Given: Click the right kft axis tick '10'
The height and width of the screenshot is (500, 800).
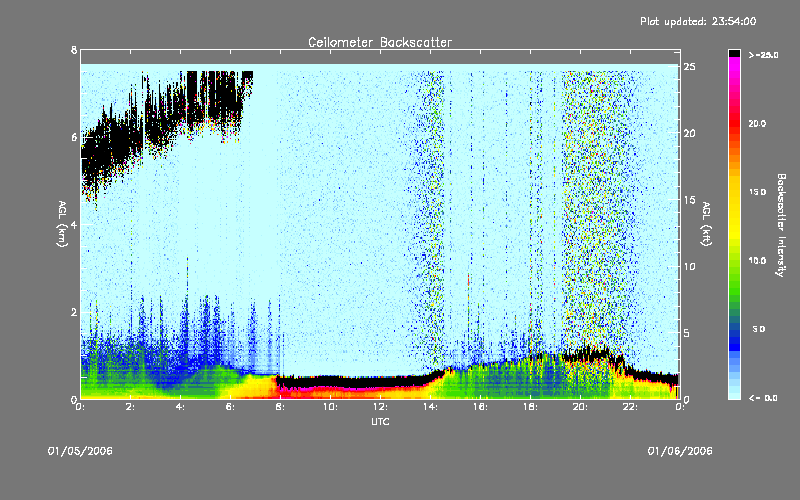Looking at the screenshot, I should [690, 266].
